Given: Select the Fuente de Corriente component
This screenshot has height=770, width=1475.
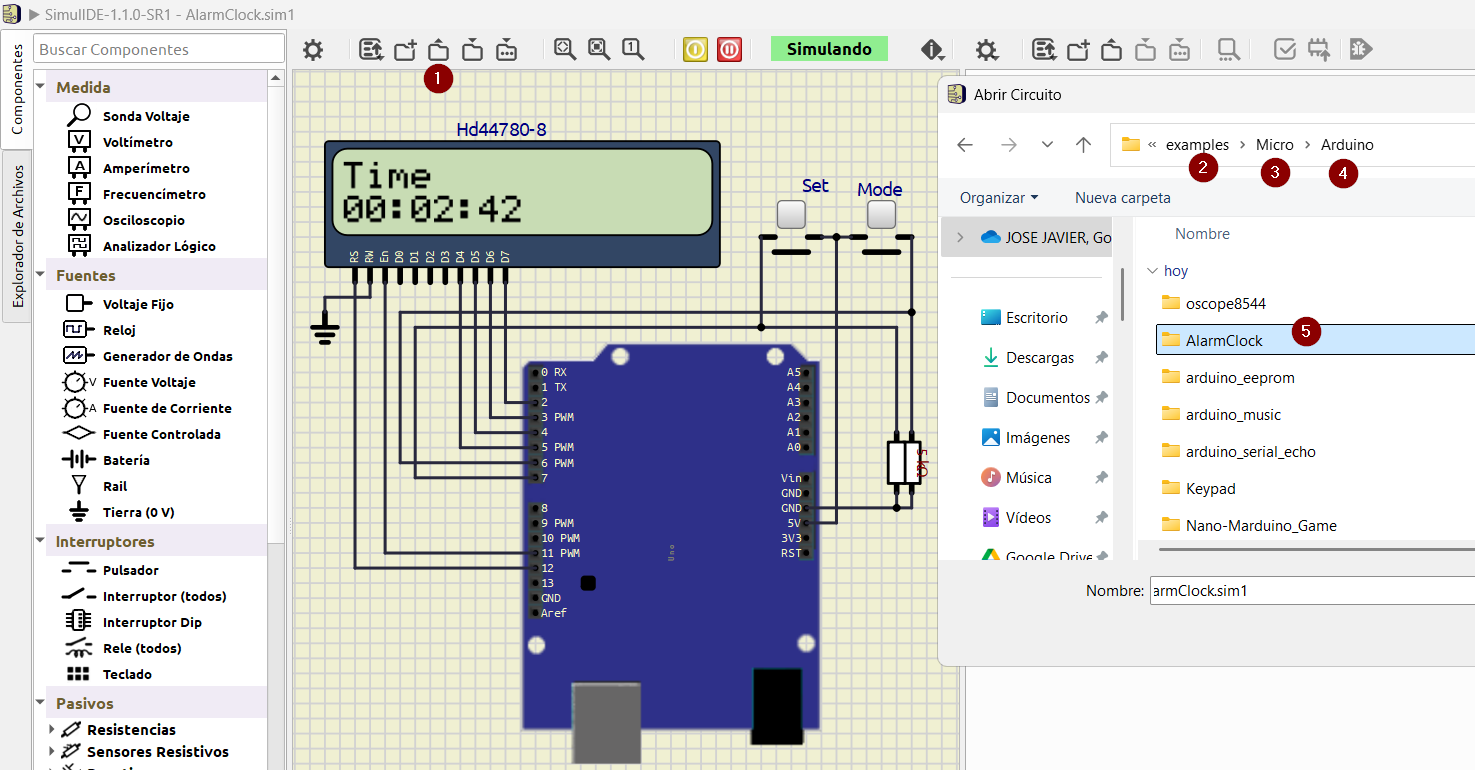Looking at the screenshot, I should click(x=148, y=408).
